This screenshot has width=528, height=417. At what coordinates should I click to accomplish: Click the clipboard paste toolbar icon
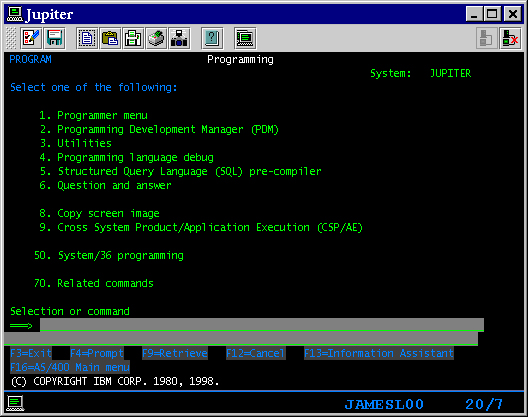coord(110,38)
